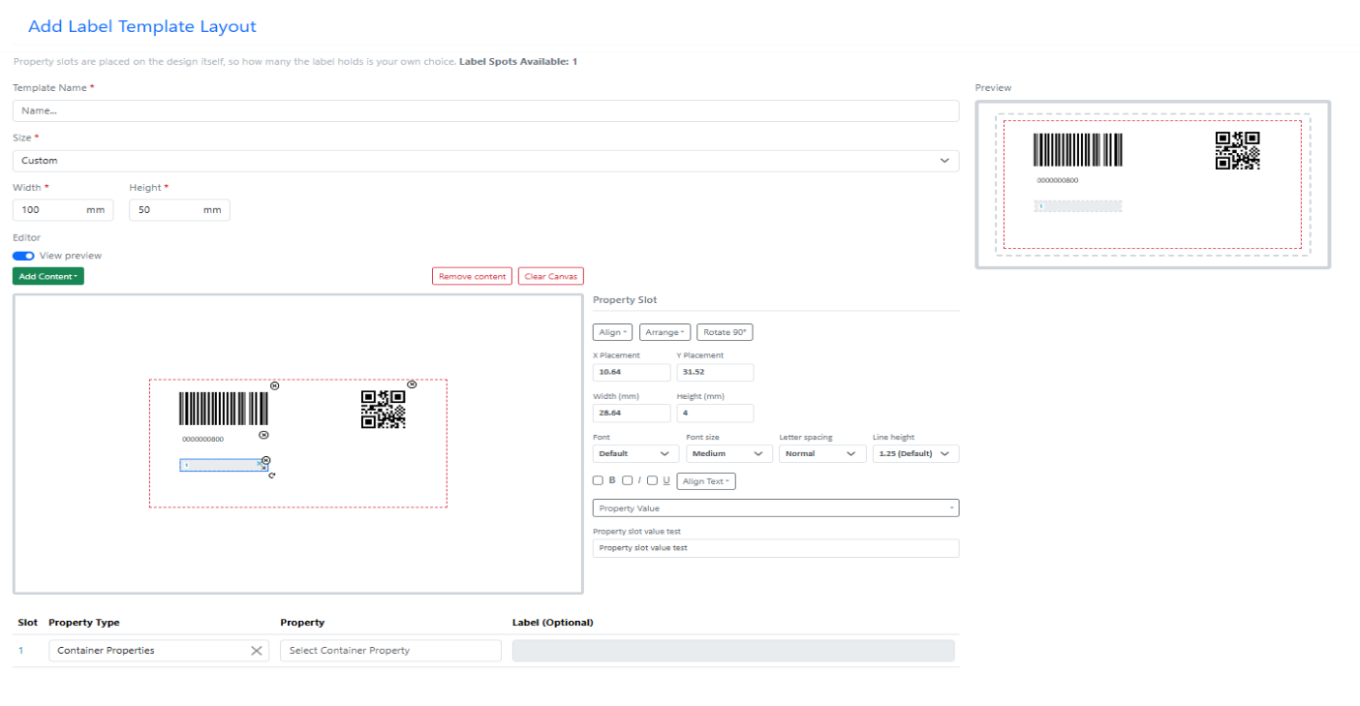Click the Property Slot panel heading
The height and width of the screenshot is (706, 1360).
point(625,300)
